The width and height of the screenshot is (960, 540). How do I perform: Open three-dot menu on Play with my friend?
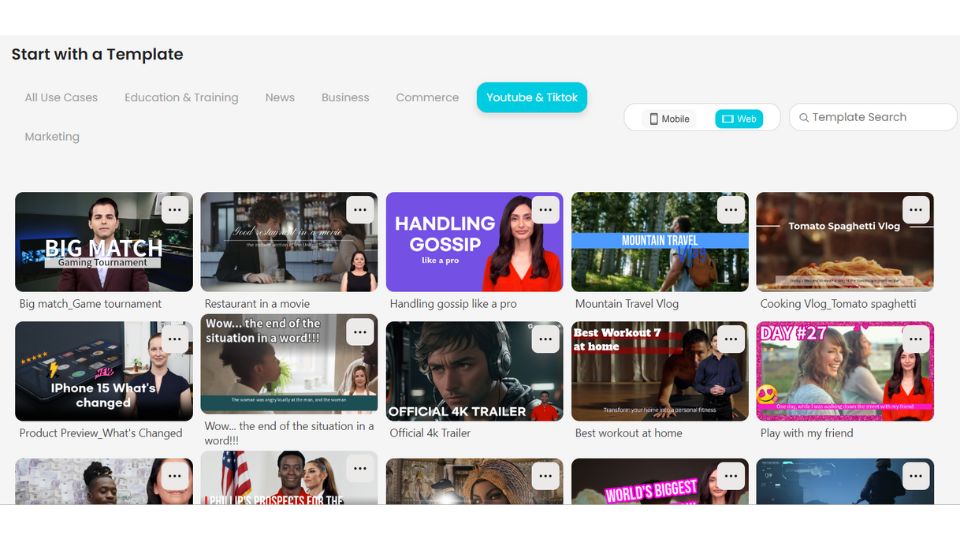pyautogui.click(x=916, y=339)
